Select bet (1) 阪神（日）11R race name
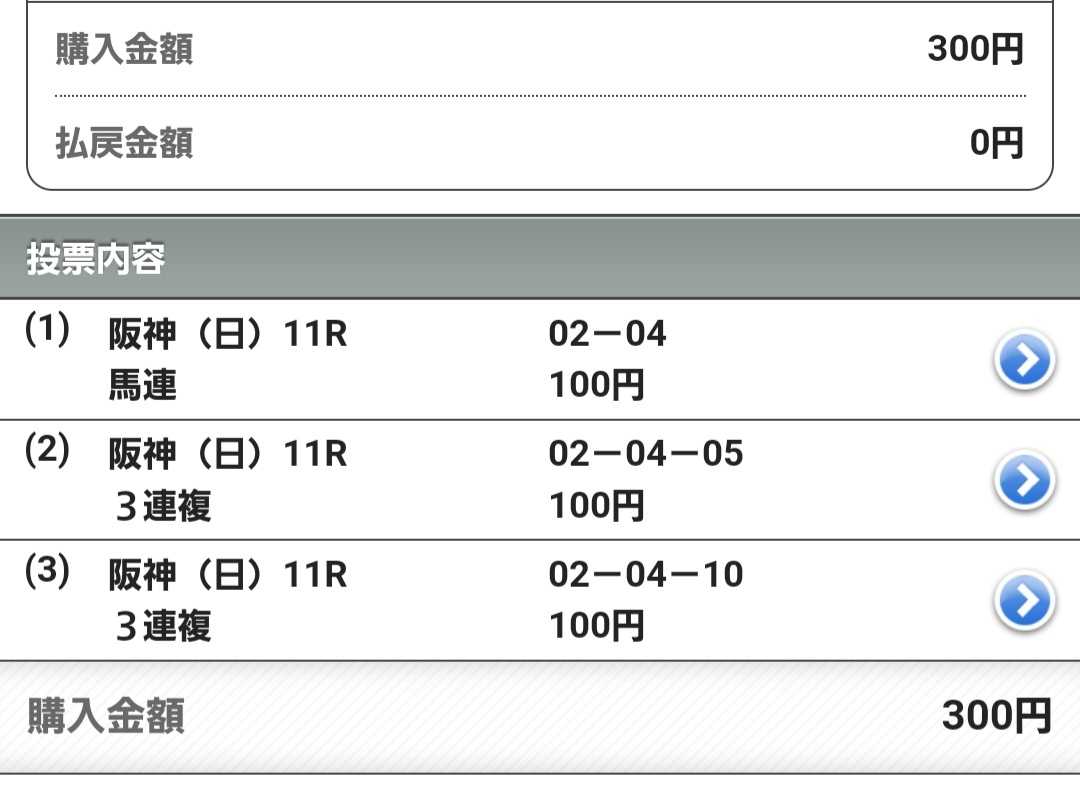The image size is (1080, 786). 228,334
